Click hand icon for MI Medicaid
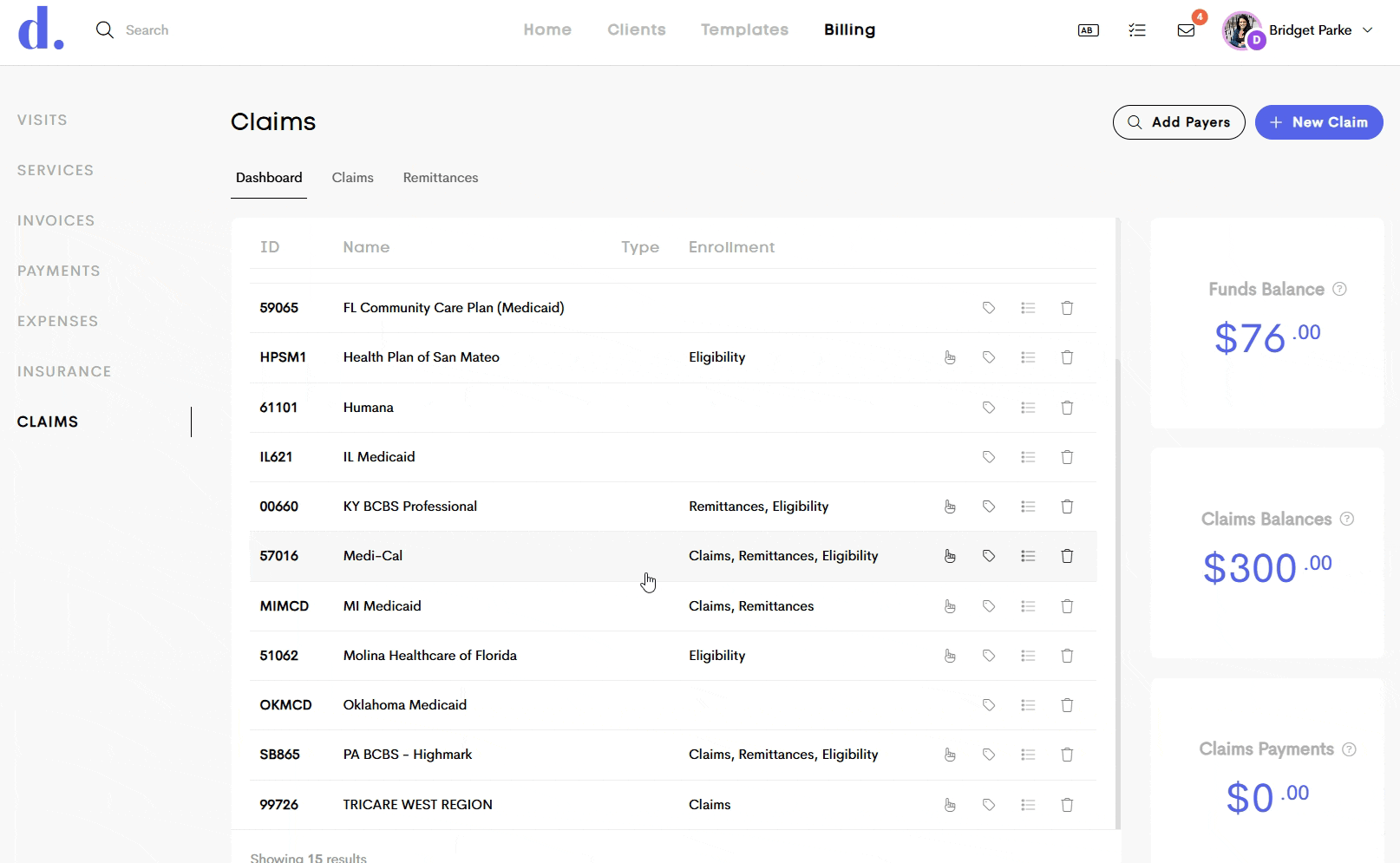The width and height of the screenshot is (1400, 863). 950,606
